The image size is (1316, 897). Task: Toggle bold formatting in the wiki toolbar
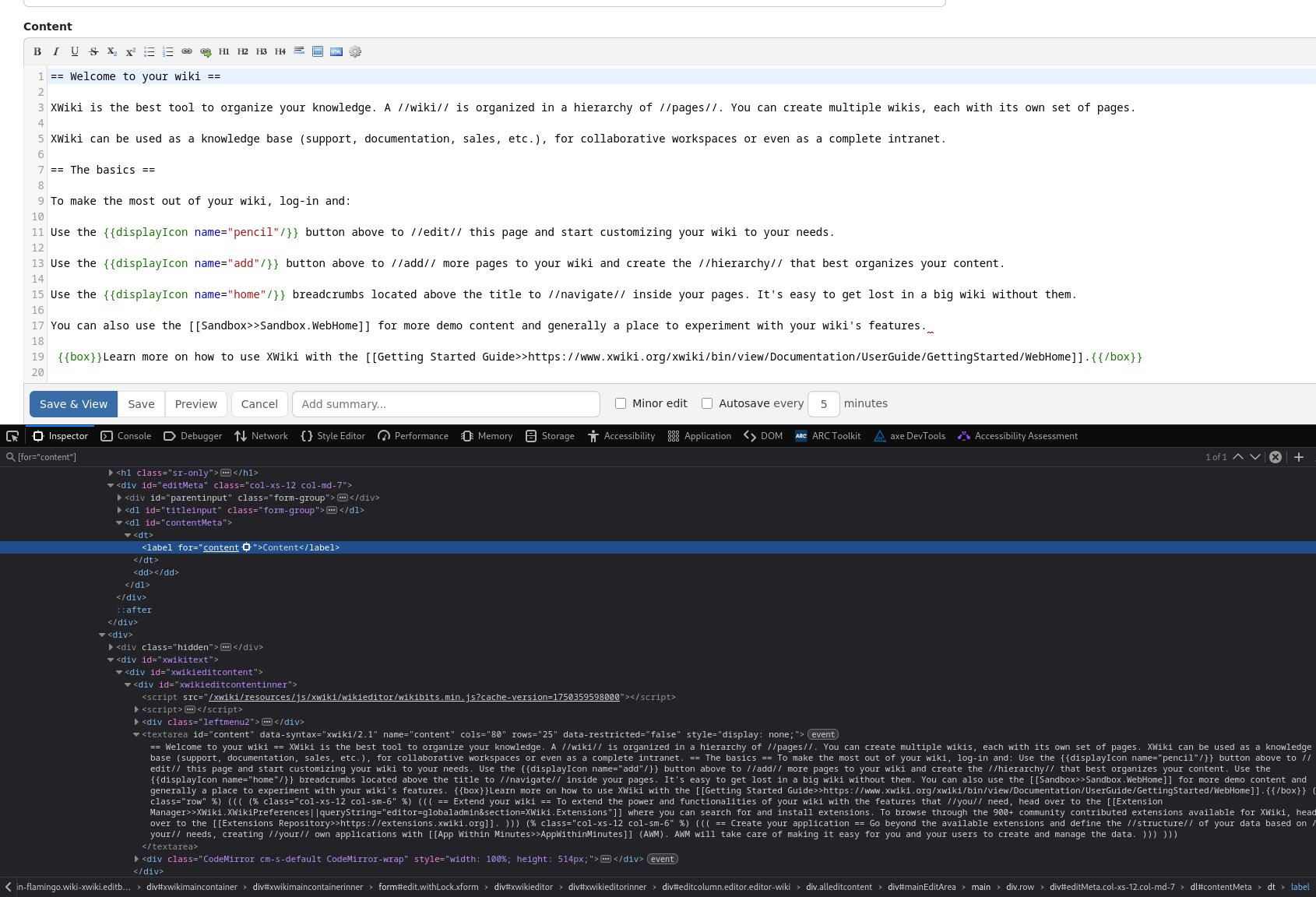click(37, 51)
